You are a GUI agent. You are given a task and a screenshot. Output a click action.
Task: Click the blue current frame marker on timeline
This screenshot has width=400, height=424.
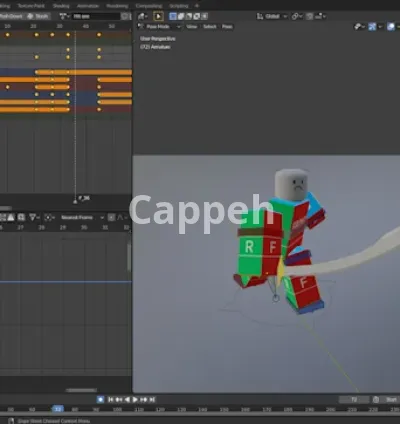(x=58, y=409)
